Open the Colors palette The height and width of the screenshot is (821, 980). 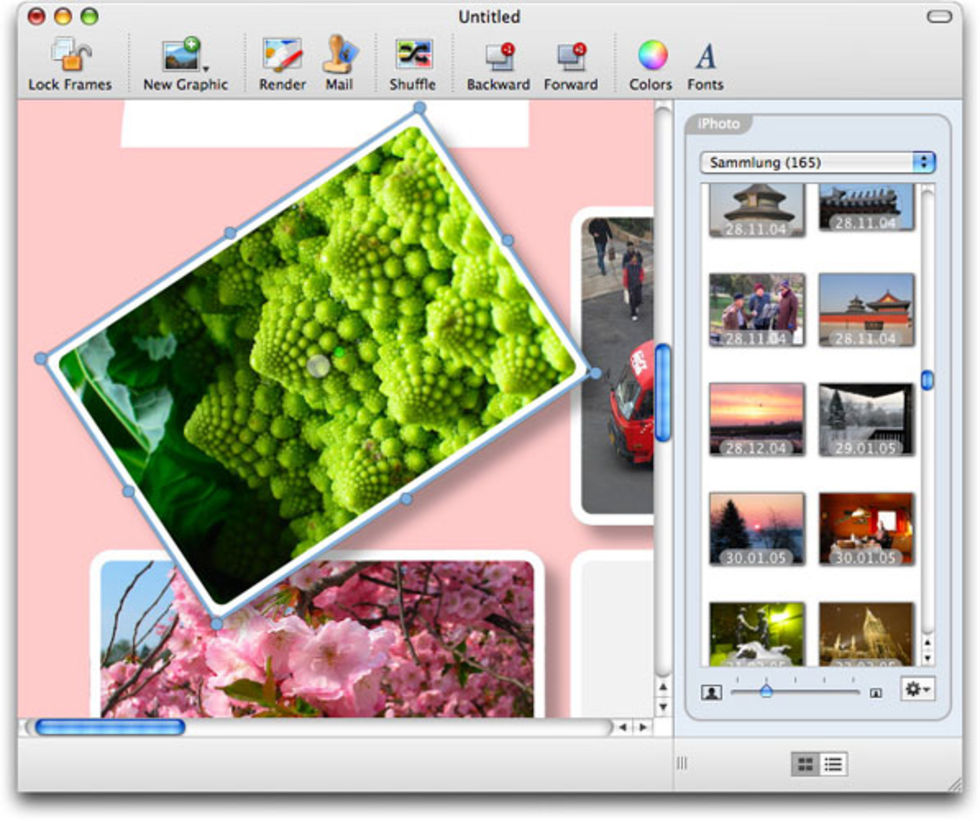[650, 56]
